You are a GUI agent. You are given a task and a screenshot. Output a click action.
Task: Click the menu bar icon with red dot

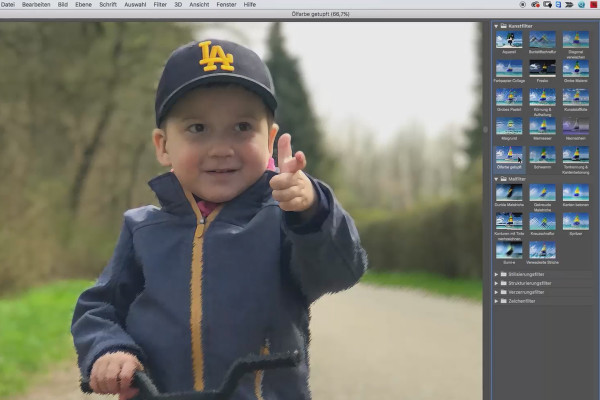(x=535, y=5)
